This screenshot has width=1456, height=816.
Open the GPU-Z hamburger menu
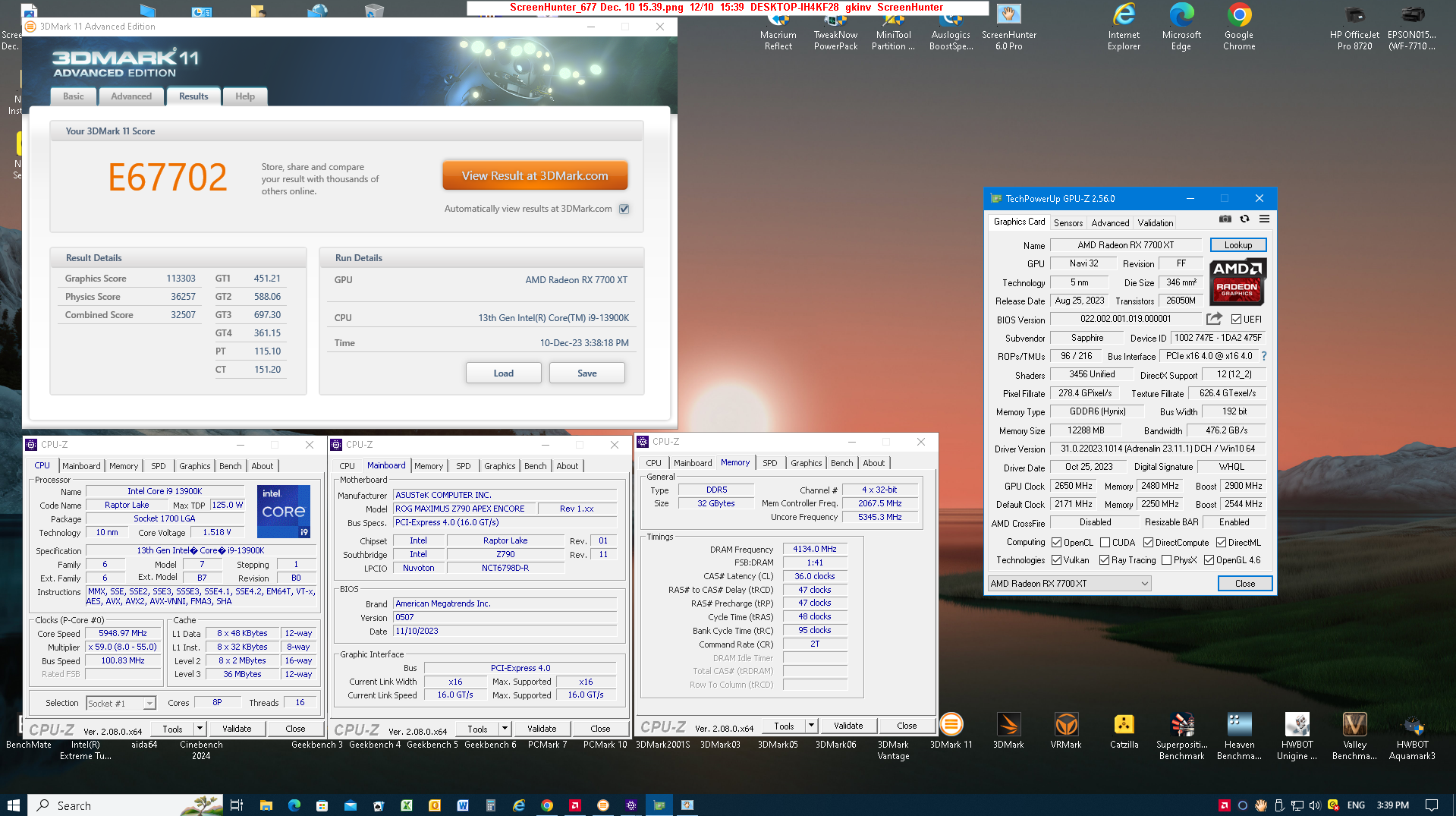pyautogui.click(x=1264, y=219)
